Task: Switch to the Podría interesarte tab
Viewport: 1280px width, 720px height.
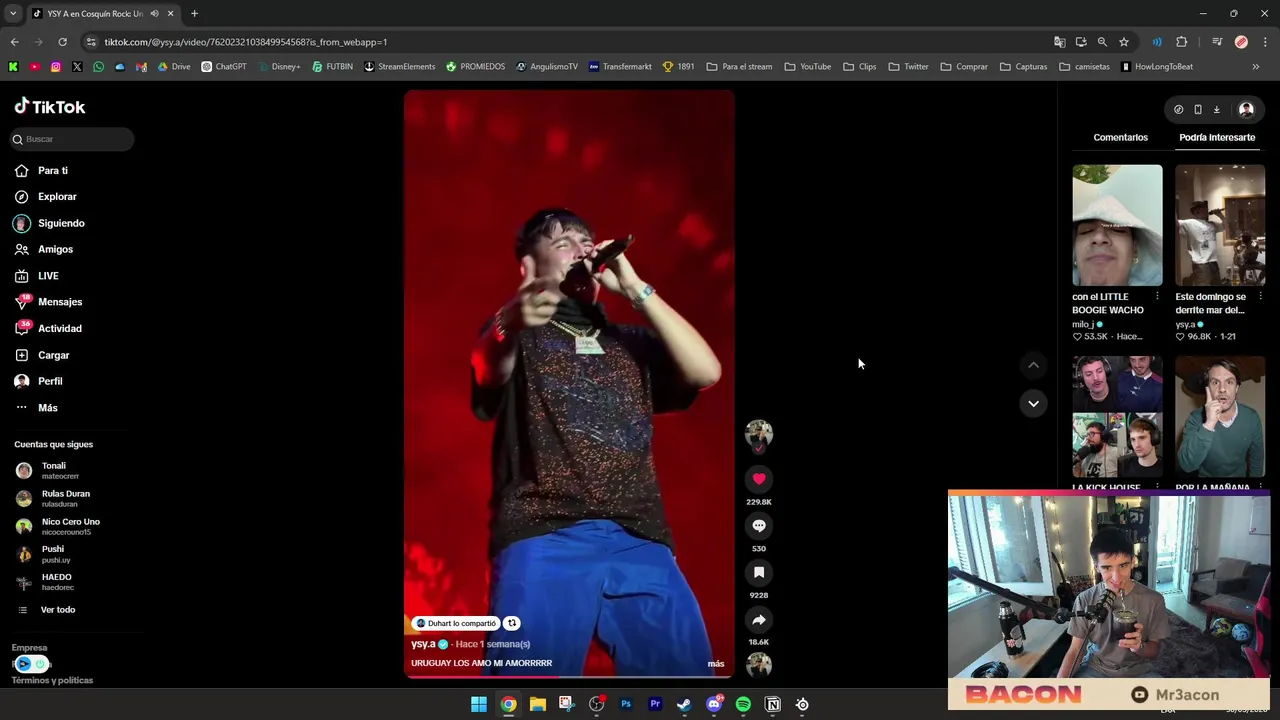Action: click(x=1217, y=137)
